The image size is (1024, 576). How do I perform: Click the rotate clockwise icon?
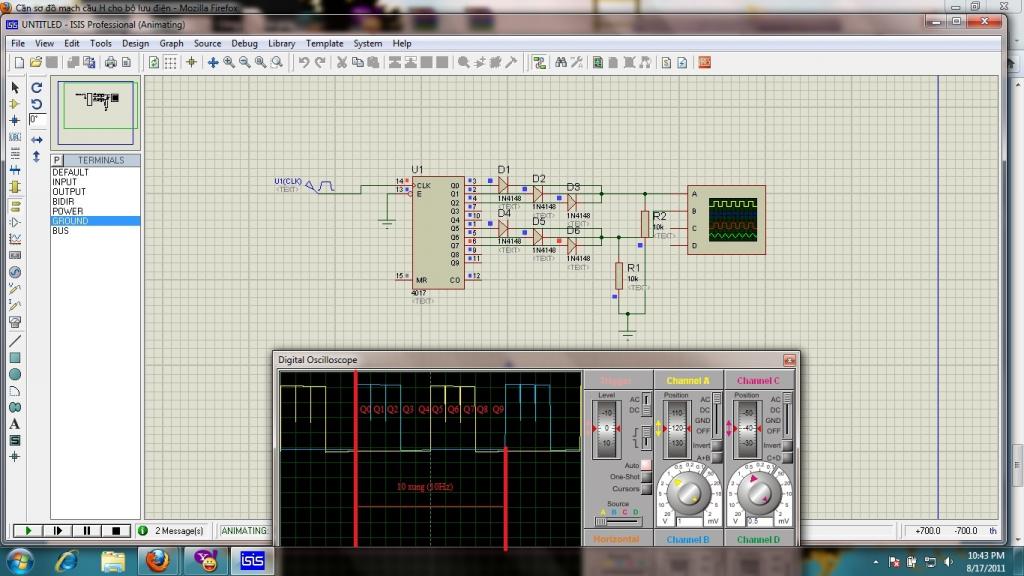click(37, 87)
